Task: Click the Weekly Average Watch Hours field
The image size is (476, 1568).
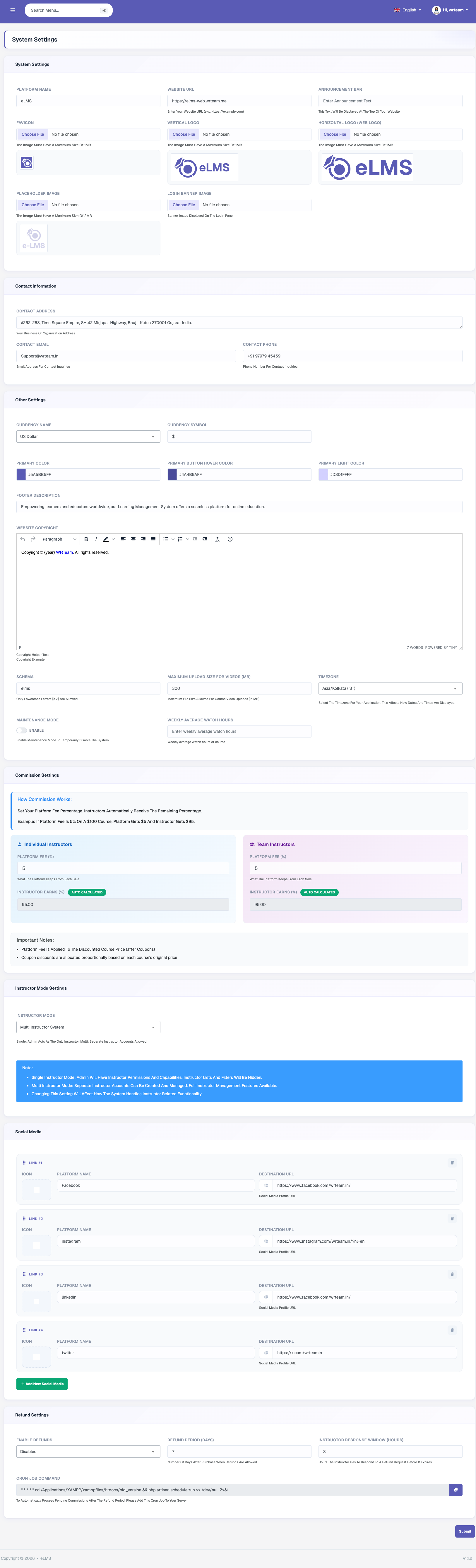Action: tap(239, 732)
